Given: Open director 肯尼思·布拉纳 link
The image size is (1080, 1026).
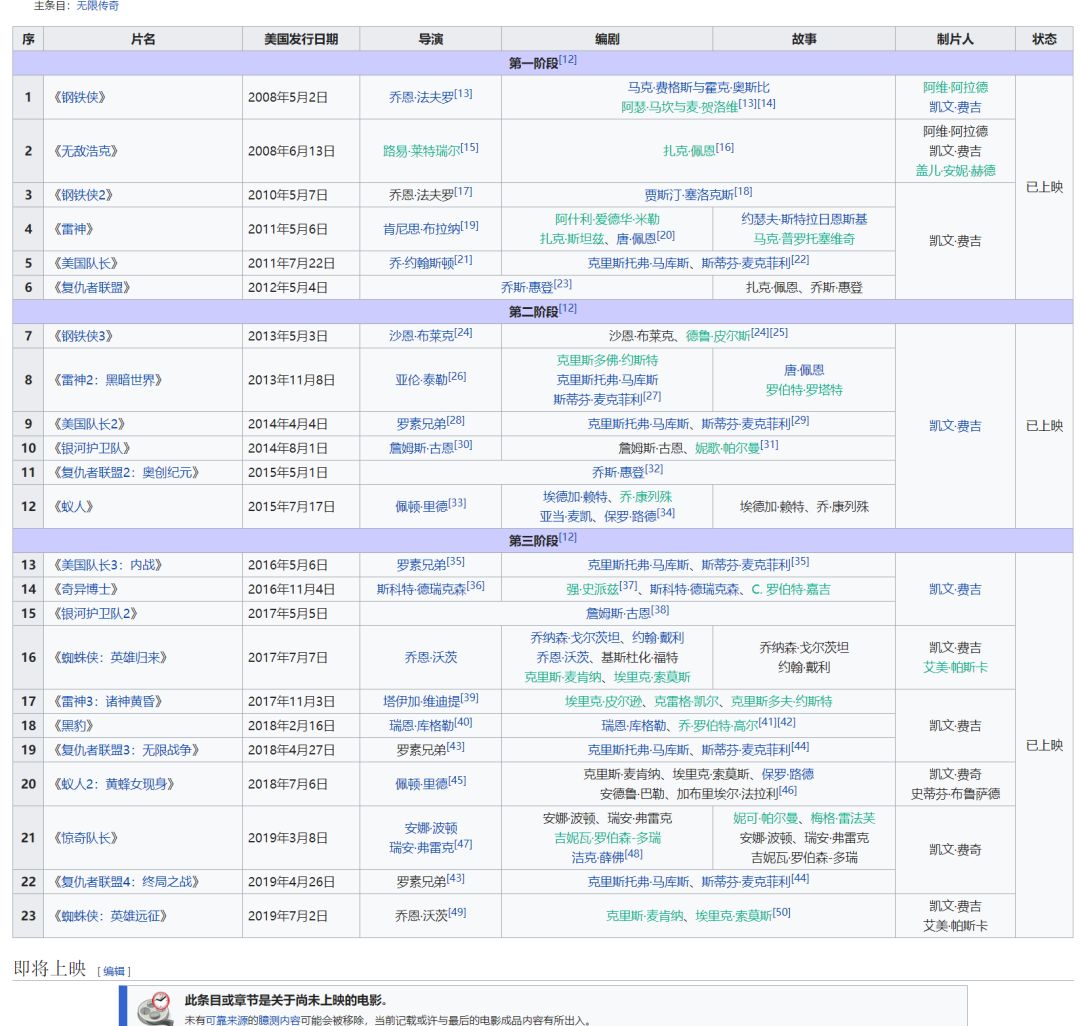Looking at the screenshot, I should pos(422,229).
